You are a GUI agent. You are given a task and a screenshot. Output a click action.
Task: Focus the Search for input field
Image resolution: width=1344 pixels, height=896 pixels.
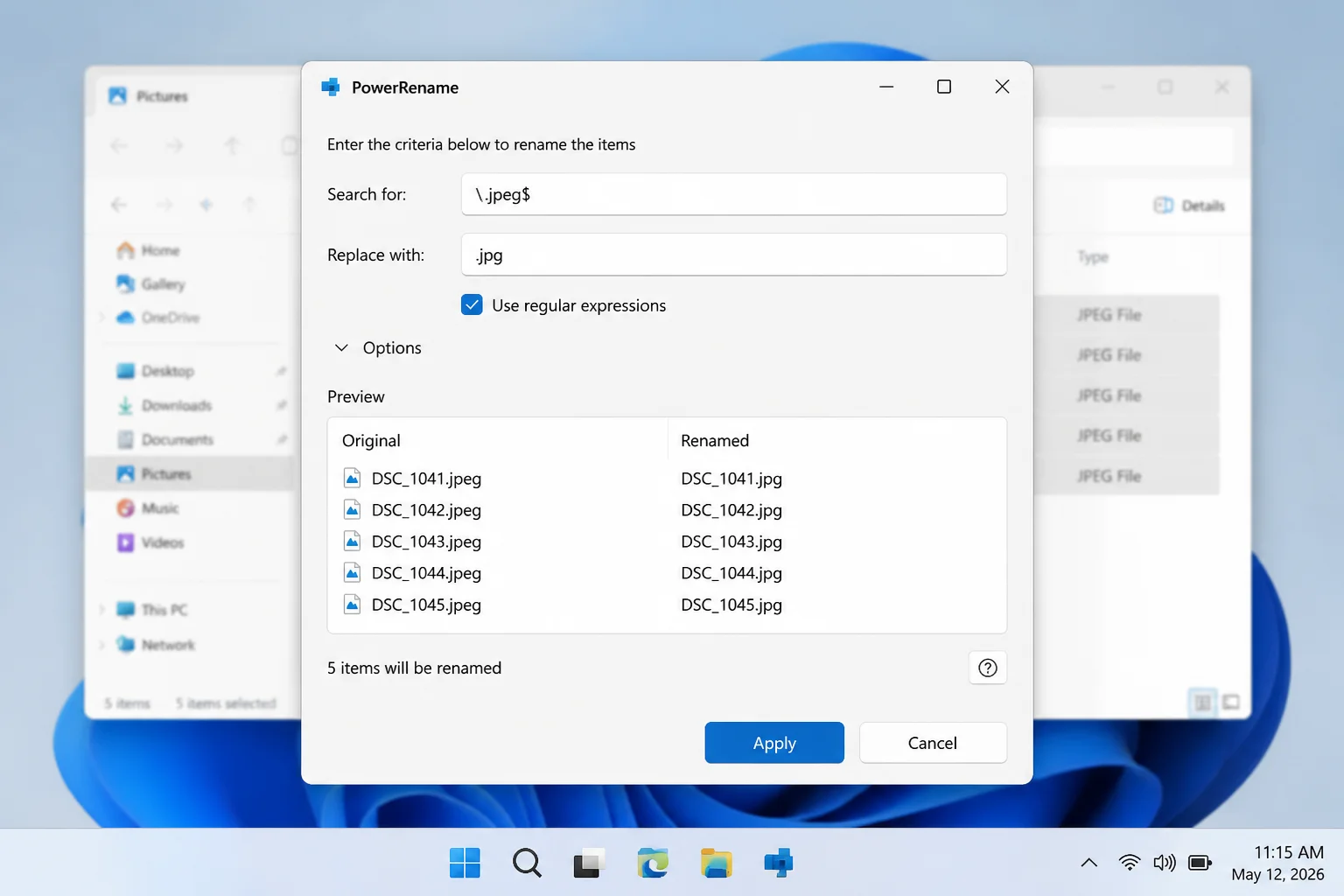click(733, 194)
